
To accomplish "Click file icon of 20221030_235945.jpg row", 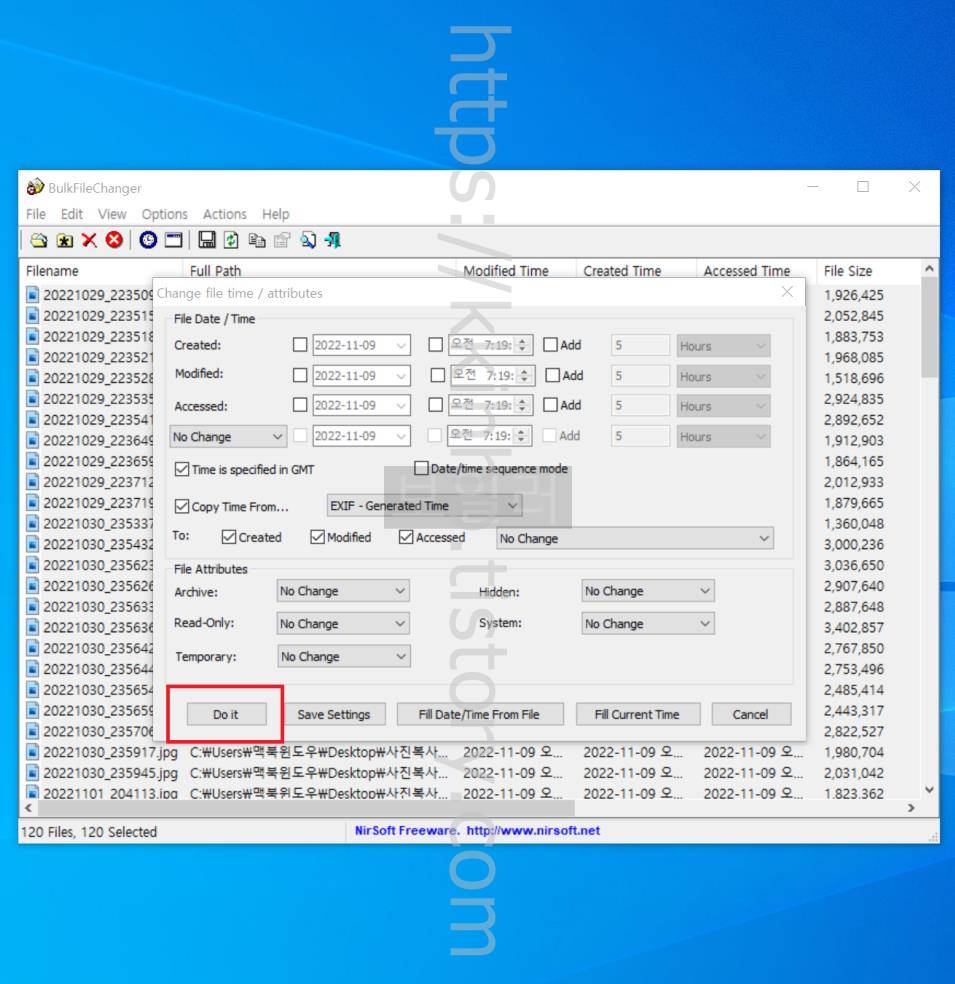I will (33, 773).
